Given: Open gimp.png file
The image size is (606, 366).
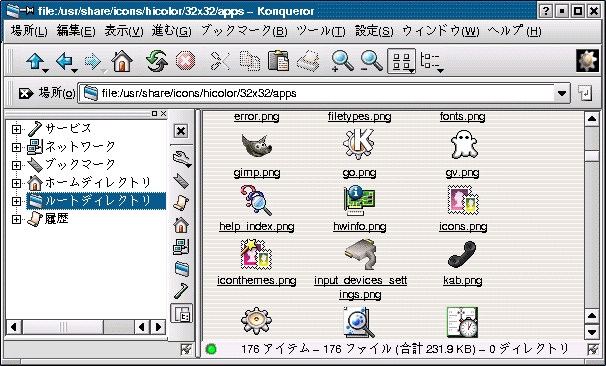Looking at the screenshot, I should point(257,156).
